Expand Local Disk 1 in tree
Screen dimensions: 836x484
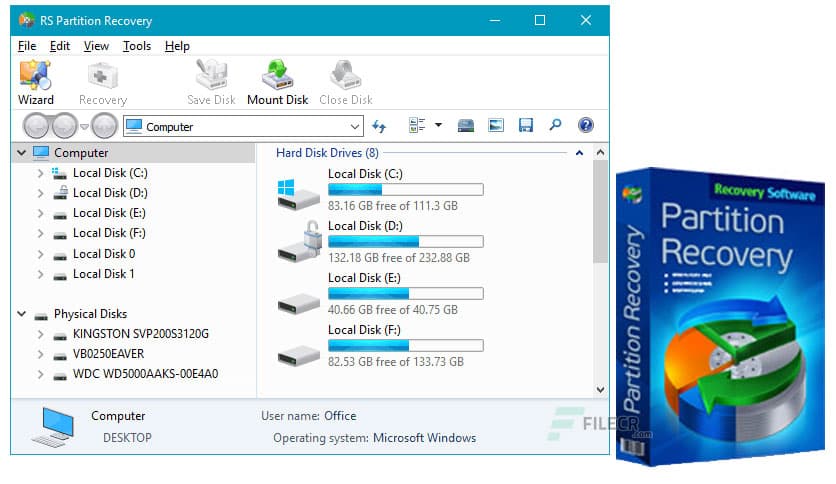[41, 275]
